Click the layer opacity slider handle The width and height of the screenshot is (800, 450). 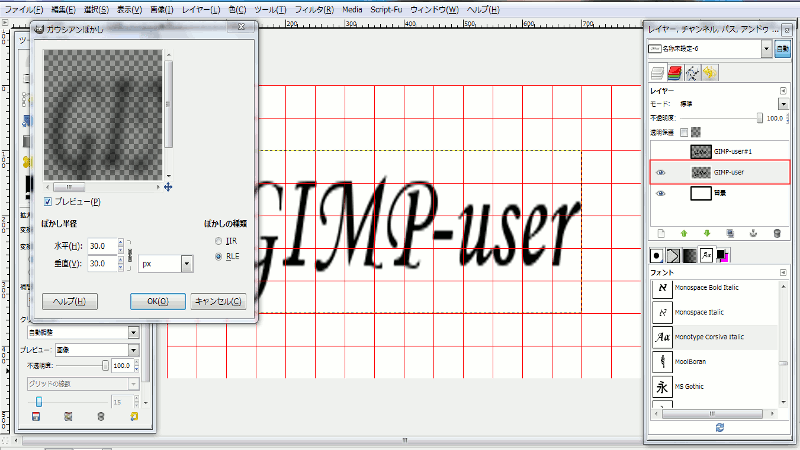pos(760,118)
